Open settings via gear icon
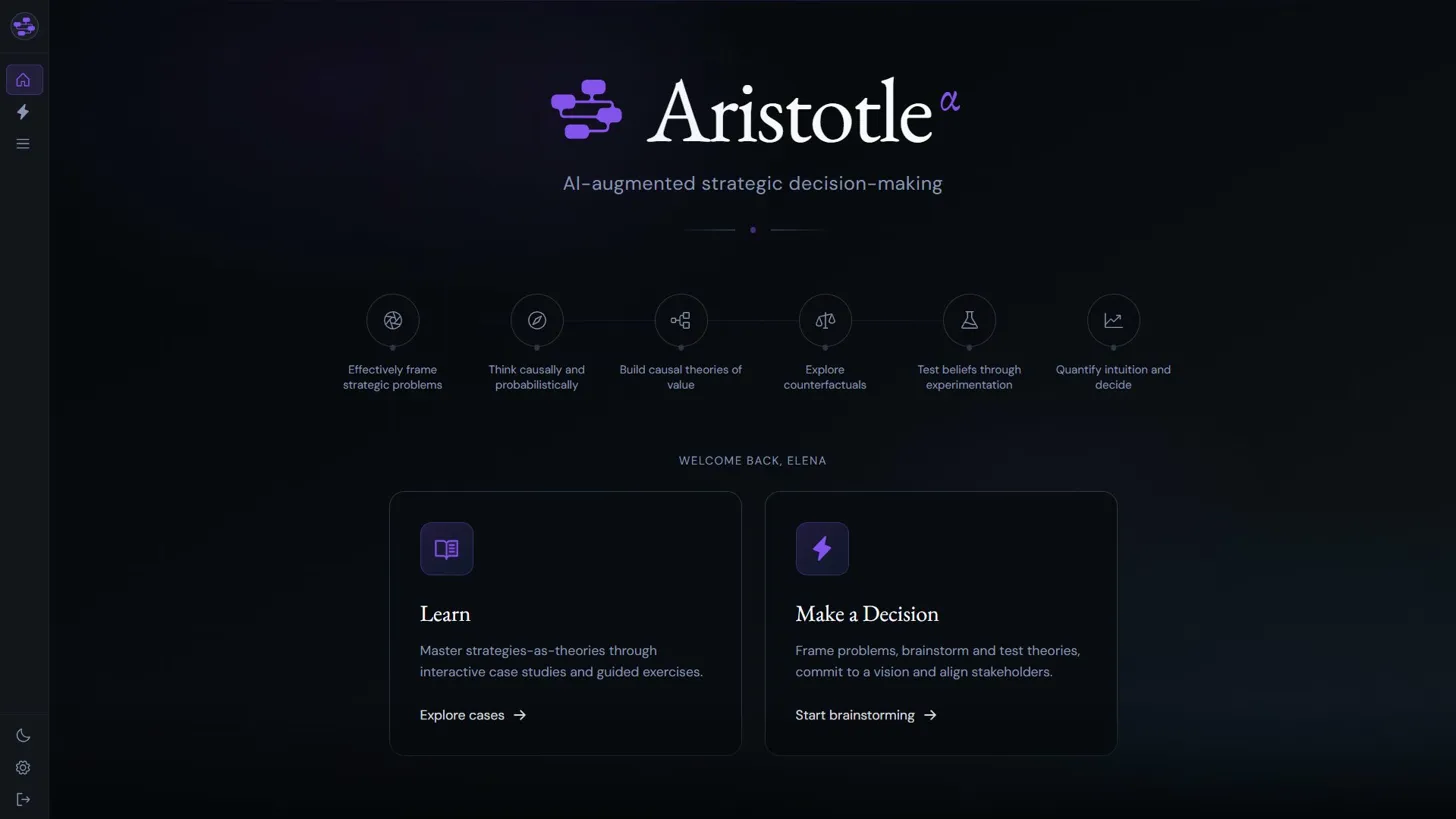Screen dimensions: 1456x819 23,768
